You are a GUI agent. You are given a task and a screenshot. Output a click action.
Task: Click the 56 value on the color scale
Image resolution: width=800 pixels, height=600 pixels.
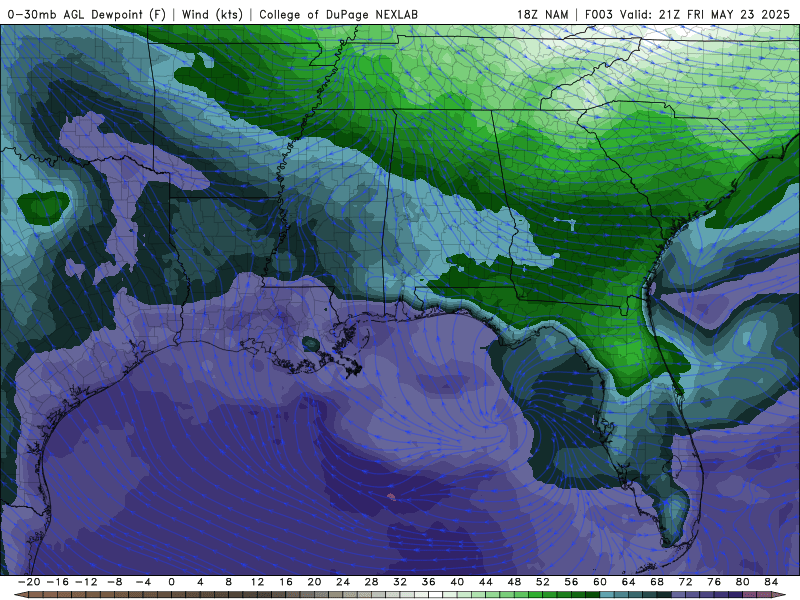571,582
